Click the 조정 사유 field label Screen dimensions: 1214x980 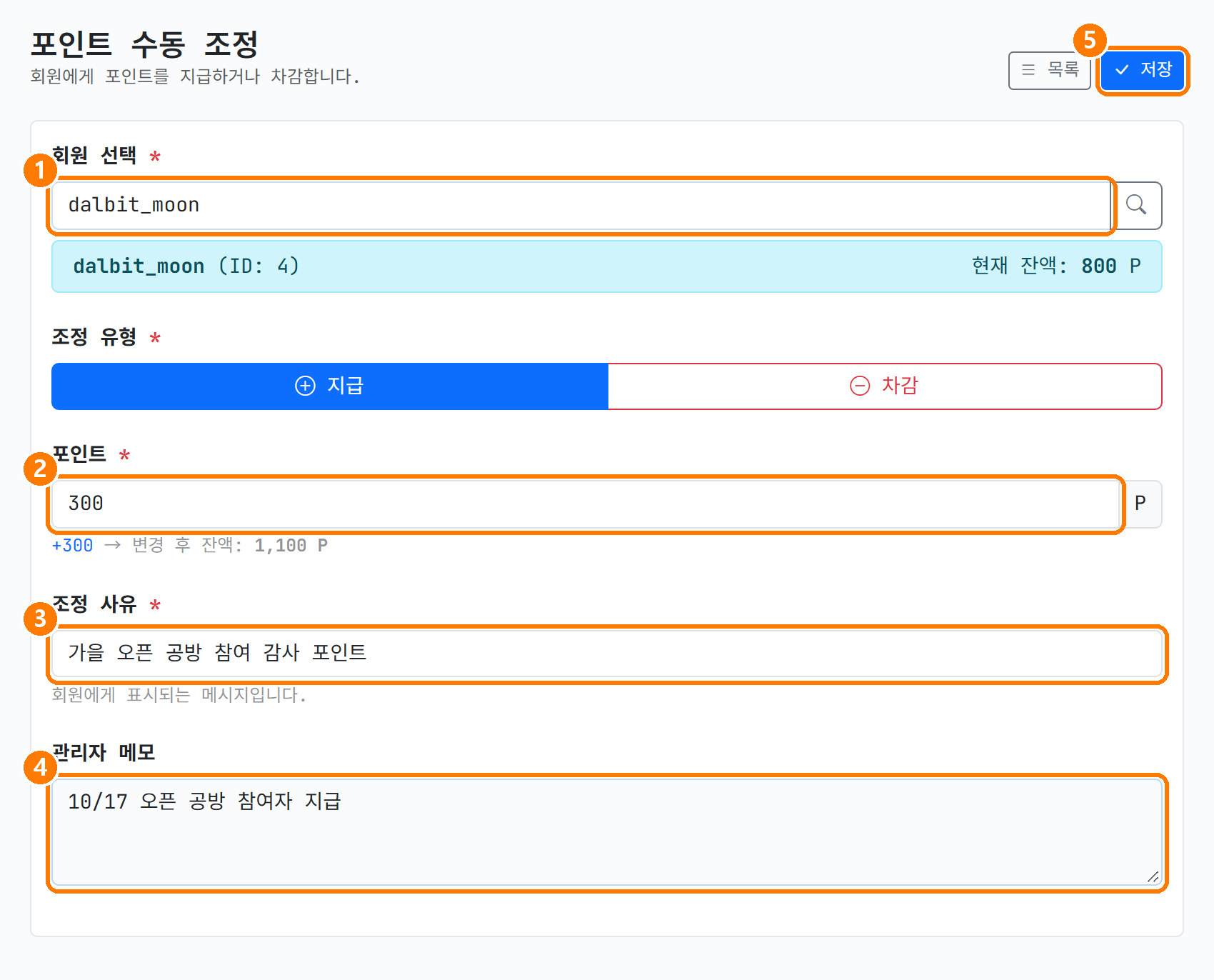[x=94, y=604]
